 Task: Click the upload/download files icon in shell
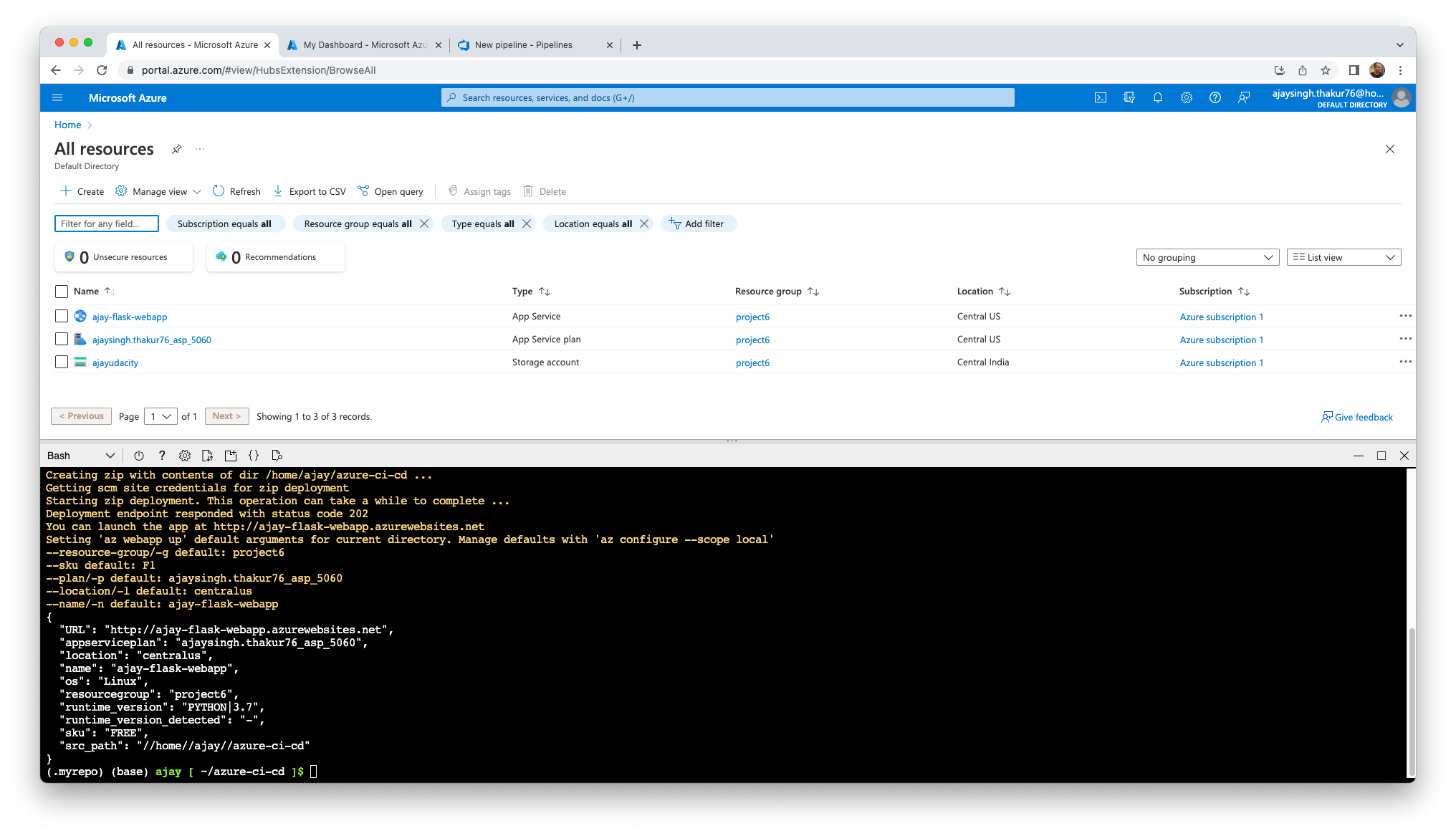208,456
